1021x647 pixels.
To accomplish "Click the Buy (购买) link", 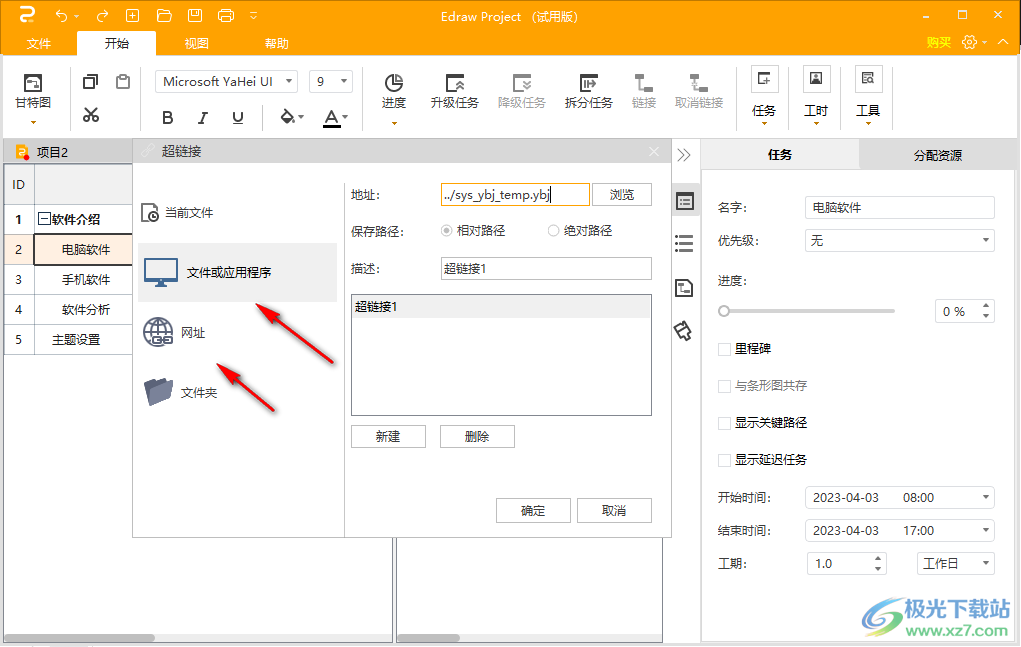I will pyautogui.click(x=939, y=42).
